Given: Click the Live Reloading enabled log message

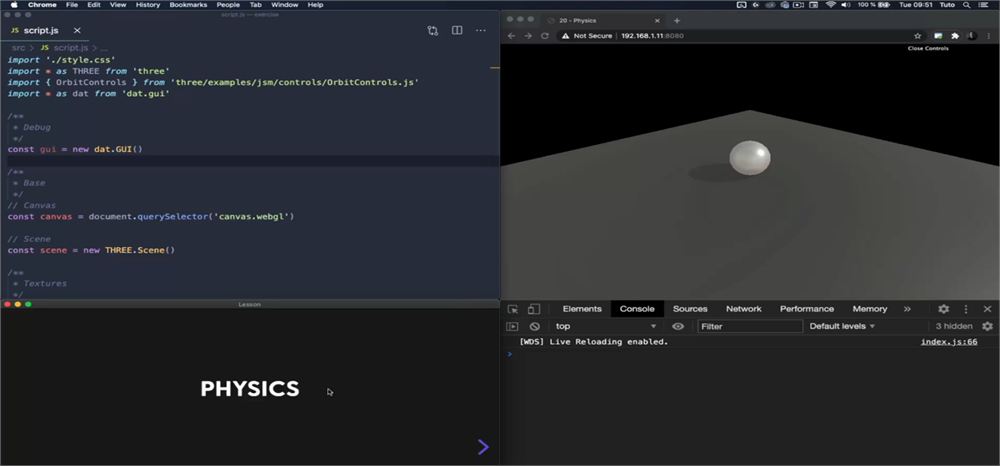Looking at the screenshot, I should pos(594,342).
